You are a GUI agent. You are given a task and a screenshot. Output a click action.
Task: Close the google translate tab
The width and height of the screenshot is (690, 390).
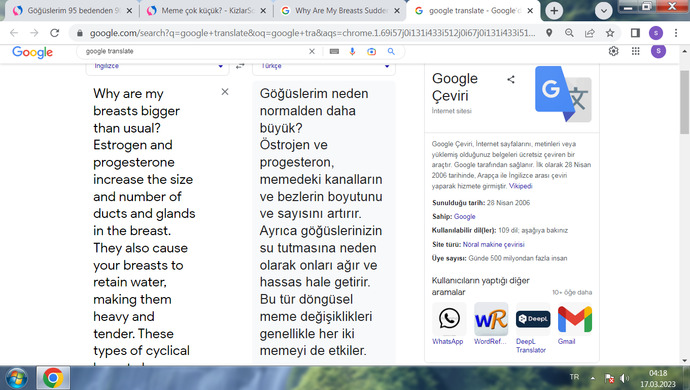530,11
